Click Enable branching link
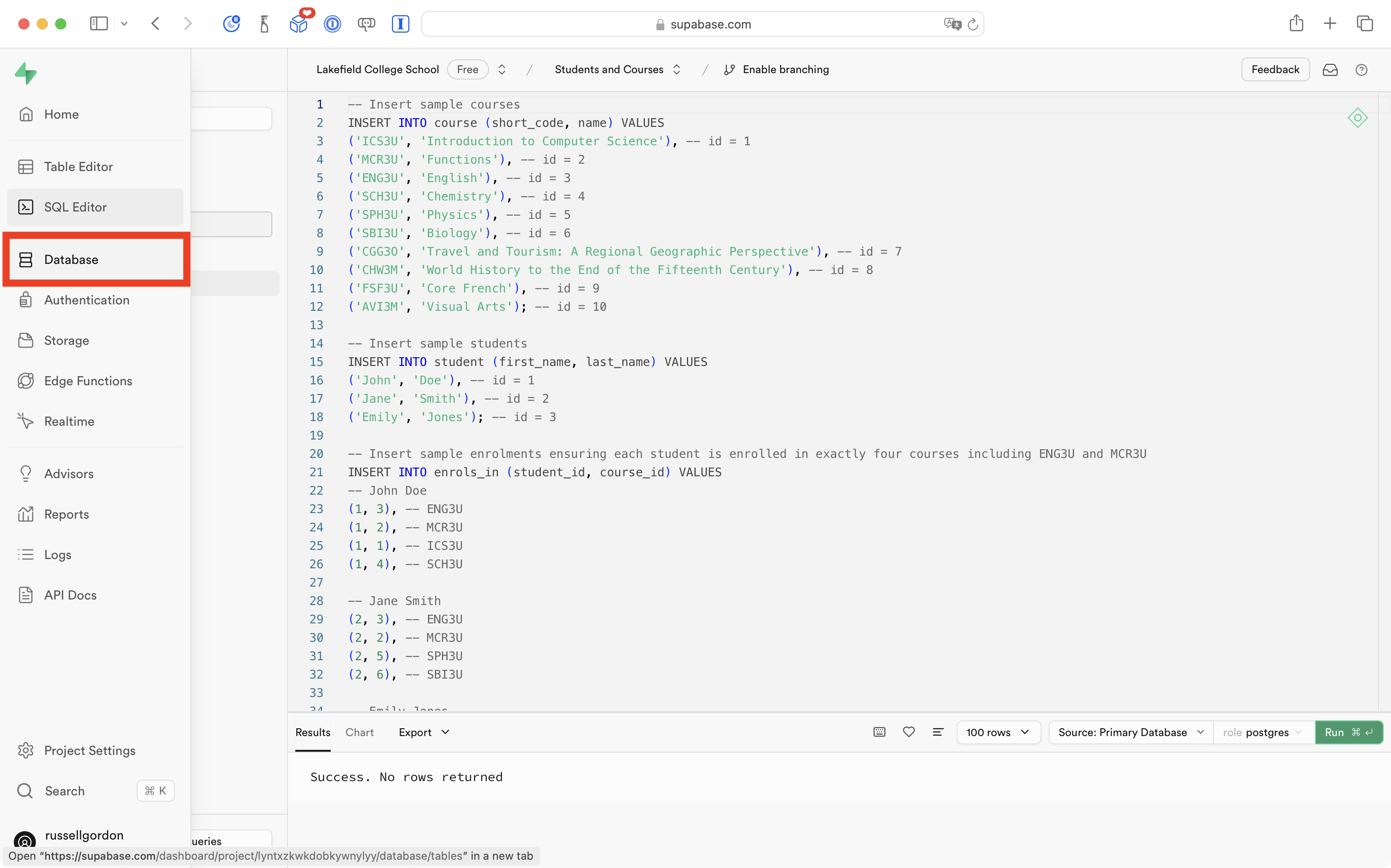The width and height of the screenshot is (1391, 868). [x=785, y=69]
